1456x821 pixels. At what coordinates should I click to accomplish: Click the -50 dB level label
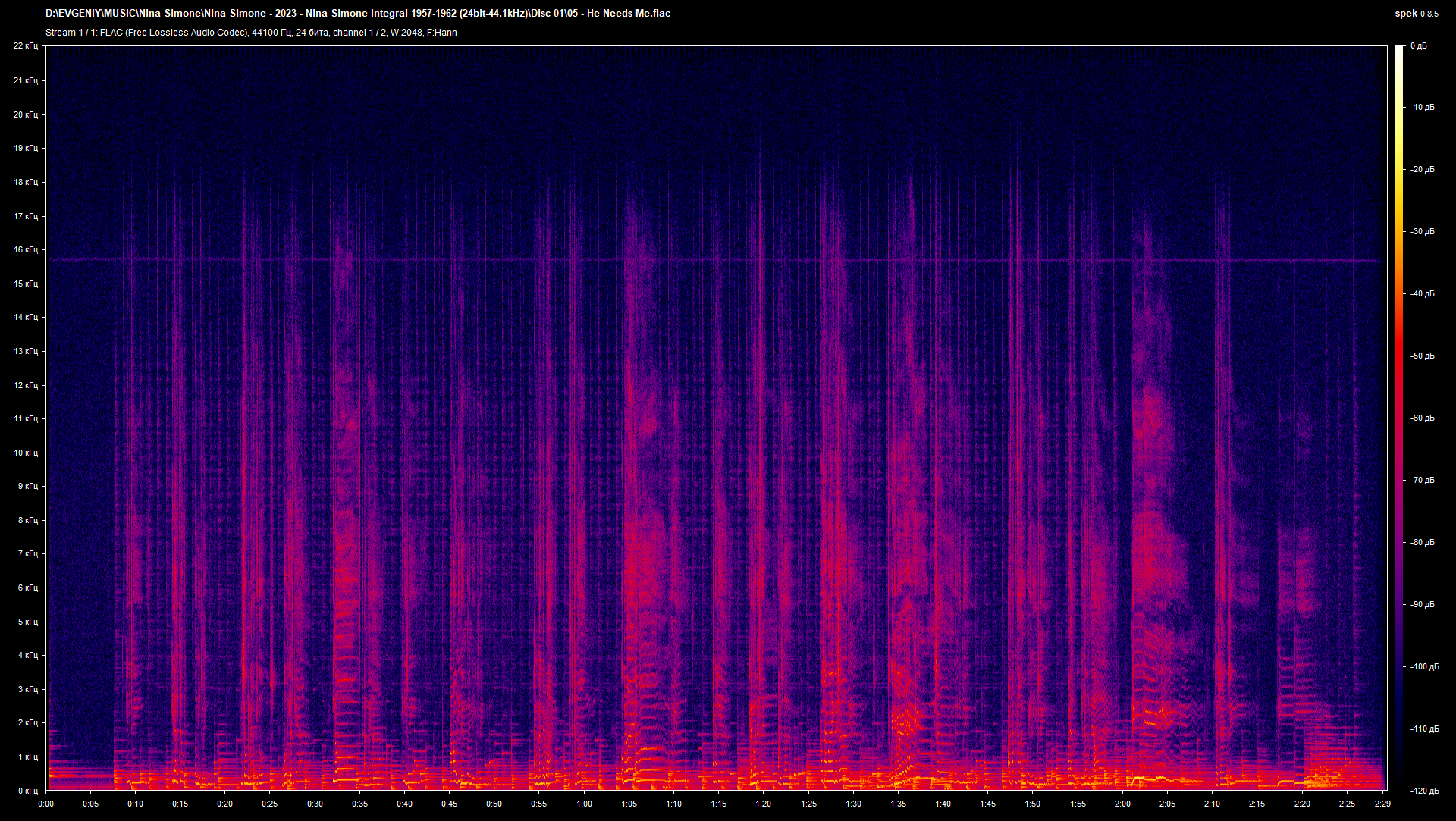[1422, 356]
